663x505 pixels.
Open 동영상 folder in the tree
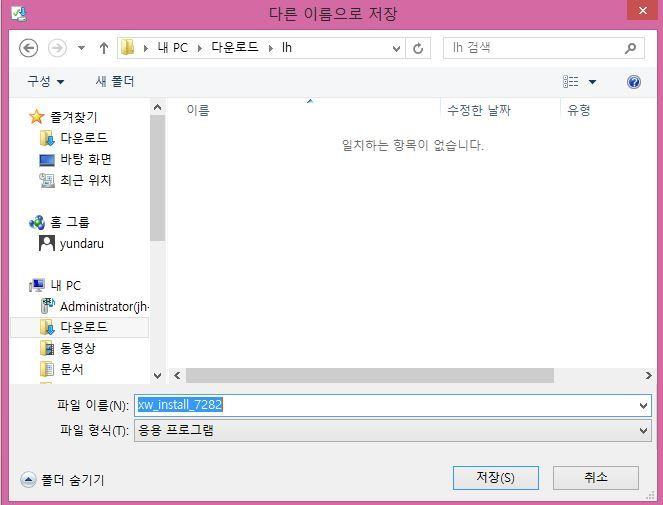[x=78, y=348]
